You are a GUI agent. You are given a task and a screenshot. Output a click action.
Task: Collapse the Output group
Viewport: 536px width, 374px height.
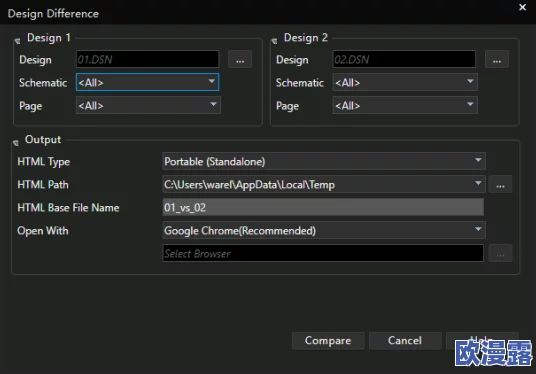click(16, 143)
